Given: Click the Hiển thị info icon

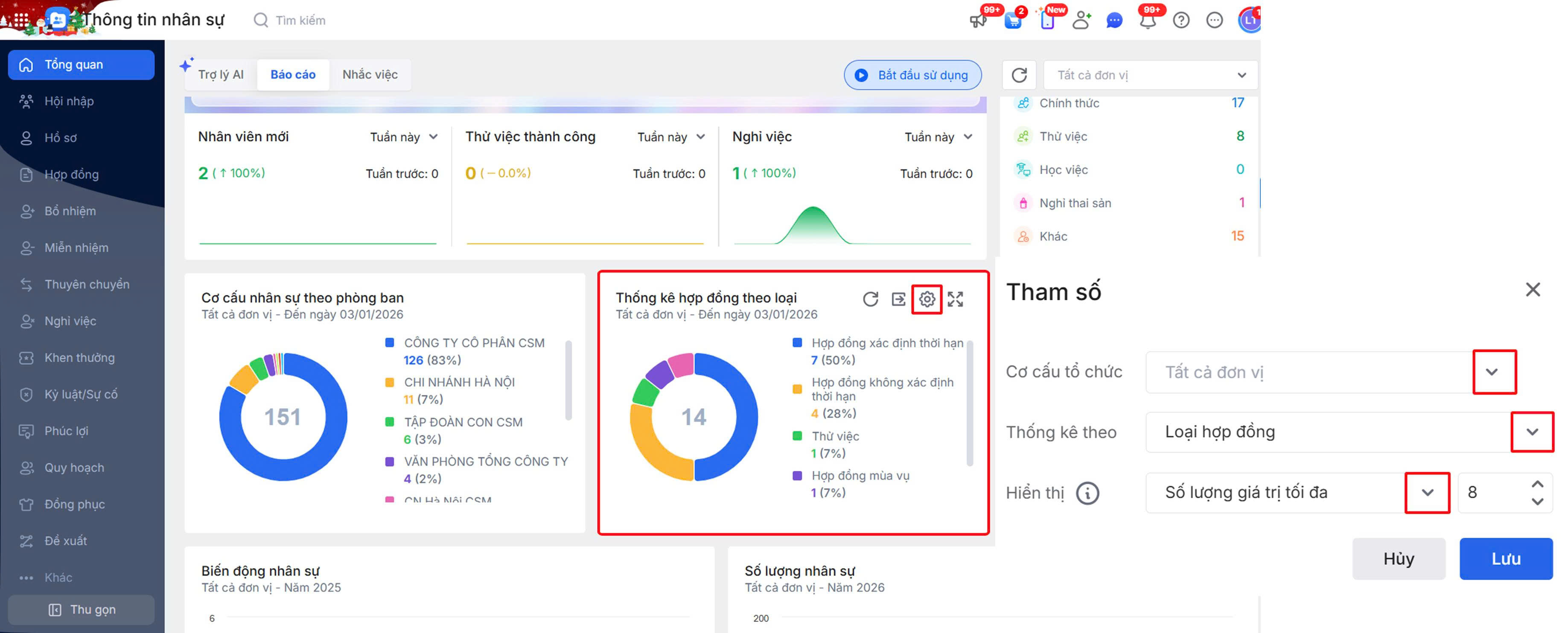Looking at the screenshot, I should [1087, 493].
